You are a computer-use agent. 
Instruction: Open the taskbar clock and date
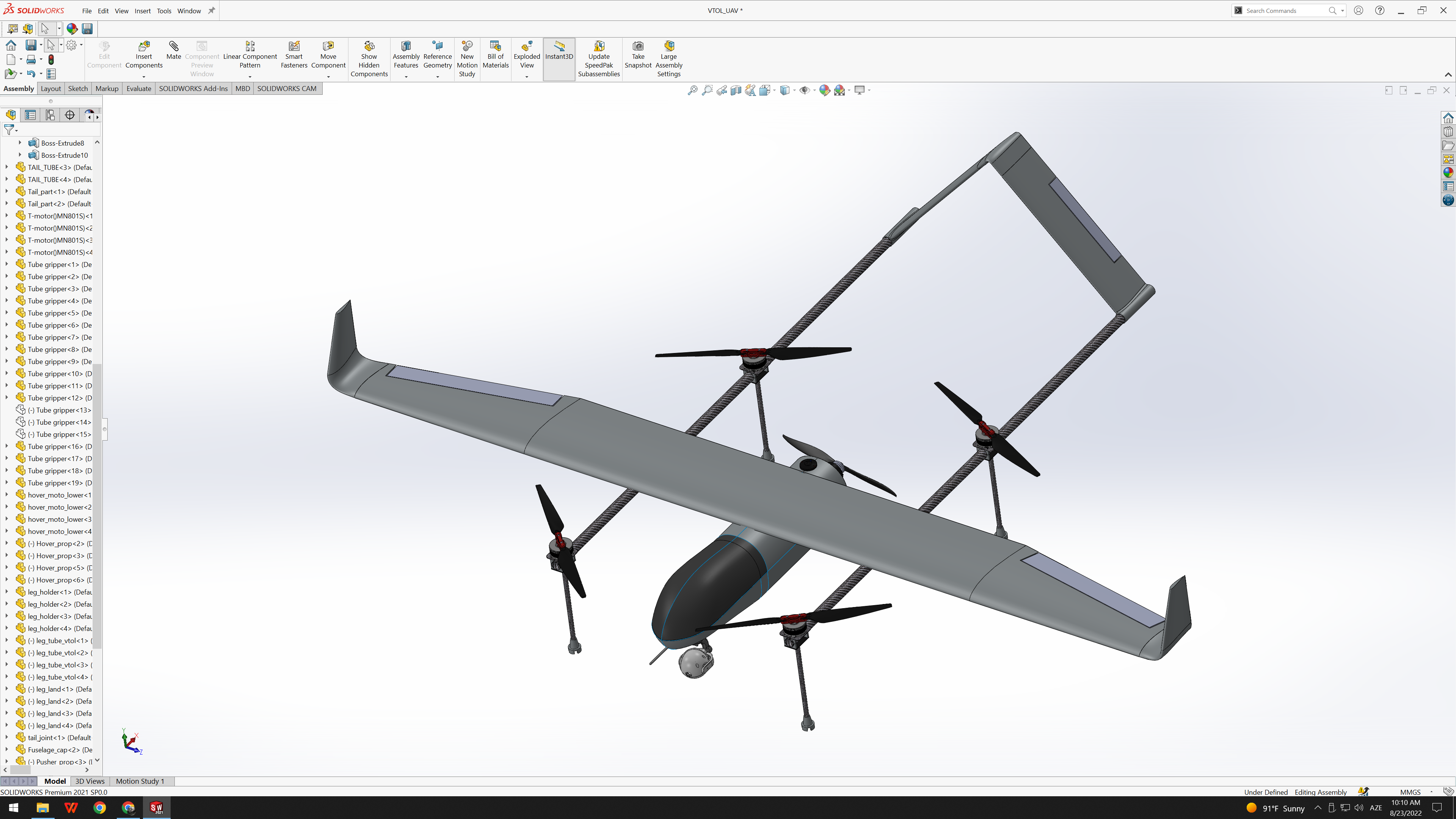pyautogui.click(x=1405, y=808)
